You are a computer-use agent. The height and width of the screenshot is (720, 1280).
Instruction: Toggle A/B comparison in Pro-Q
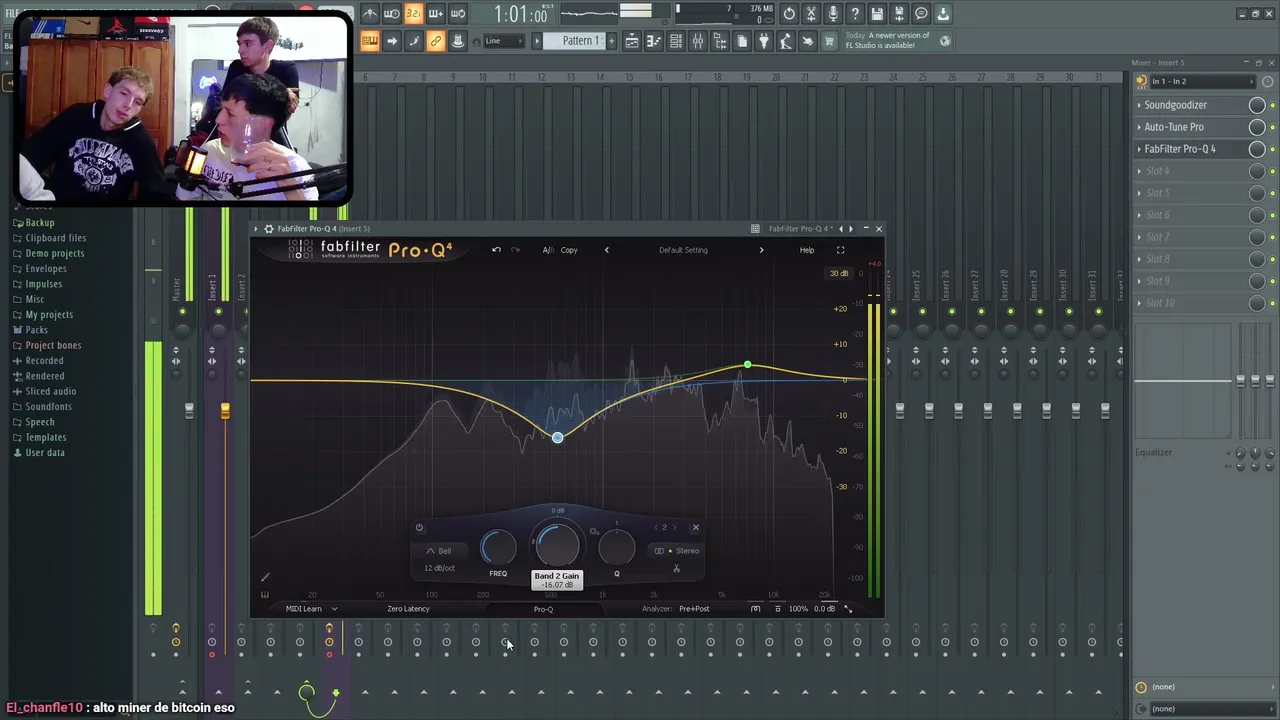click(x=548, y=250)
